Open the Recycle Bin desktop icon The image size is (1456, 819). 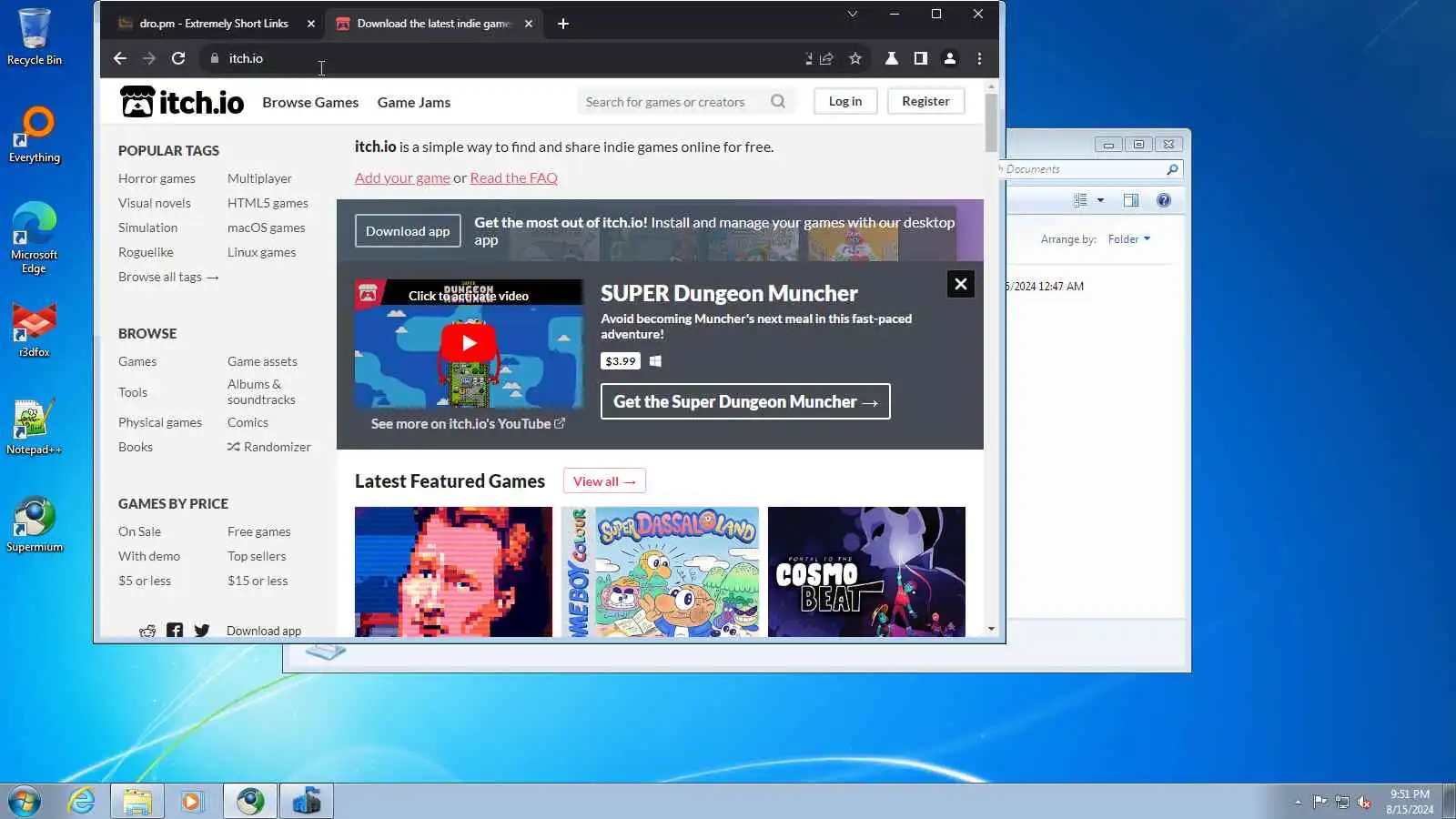[35, 37]
